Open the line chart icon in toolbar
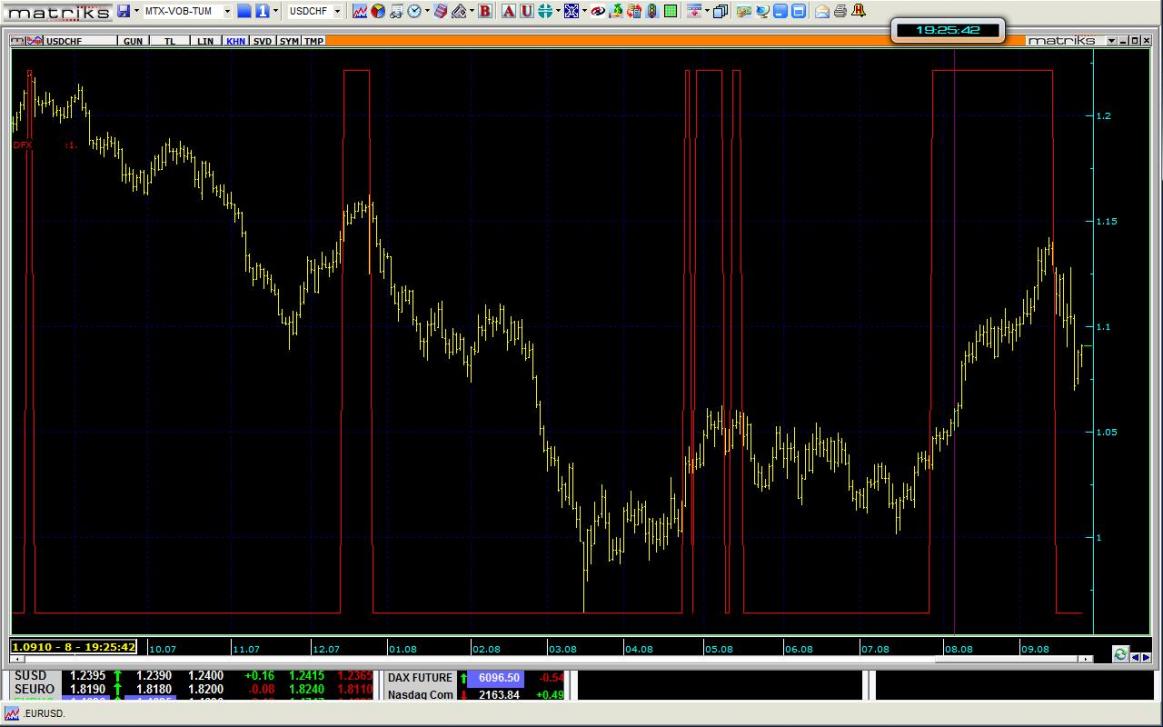Viewport: 1163px width, 727px height. click(x=360, y=11)
